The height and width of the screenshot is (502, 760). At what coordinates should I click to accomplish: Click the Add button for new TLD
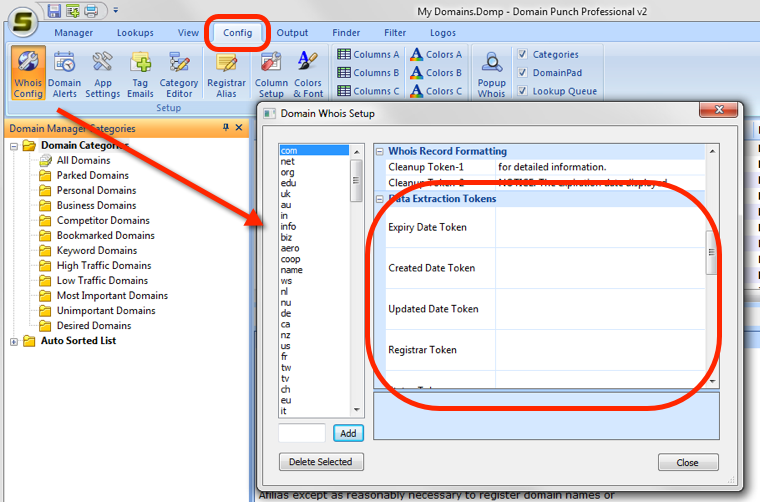pyautogui.click(x=348, y=433)
